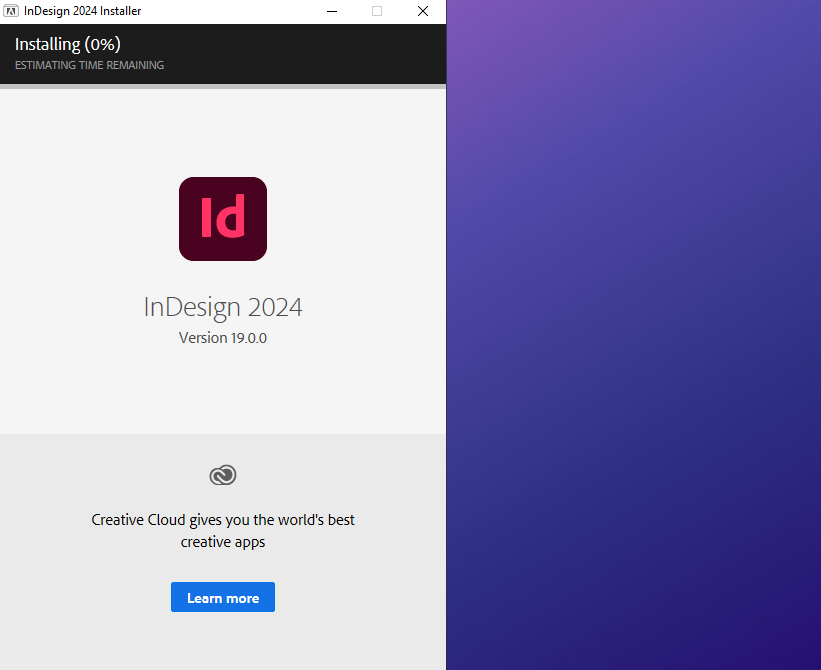Screen dimensions: 821x670
Task: Click the InDesign 2024 heading text
Action: click(222, 307)
